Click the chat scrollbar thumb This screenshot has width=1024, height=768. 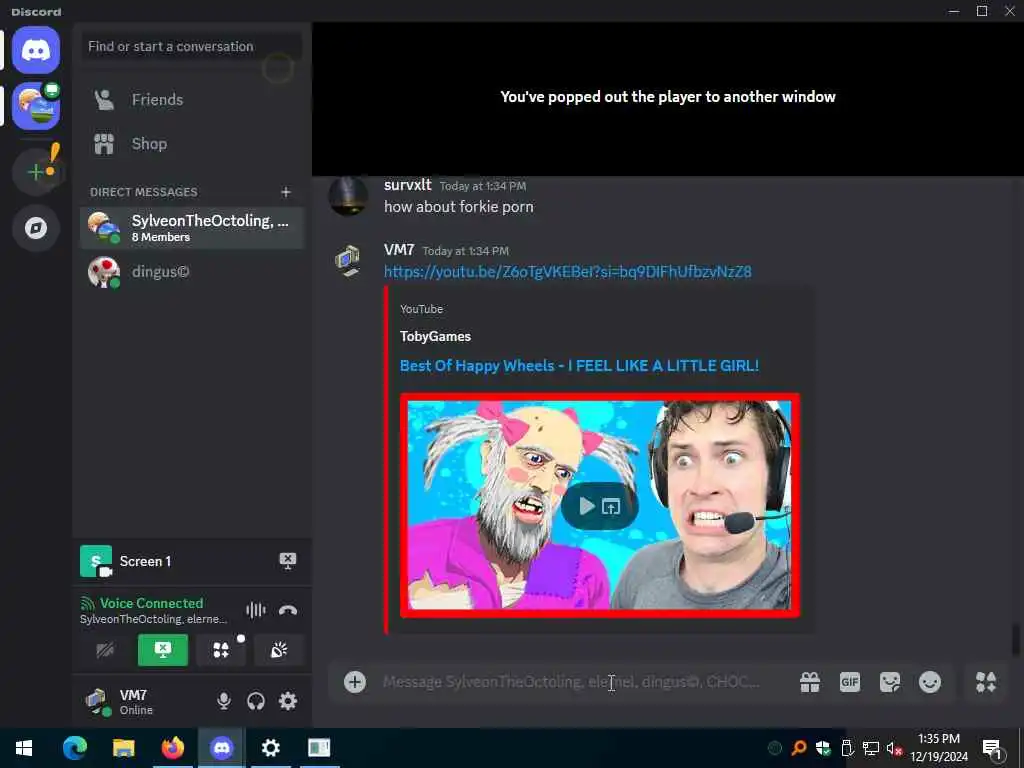1016,639
